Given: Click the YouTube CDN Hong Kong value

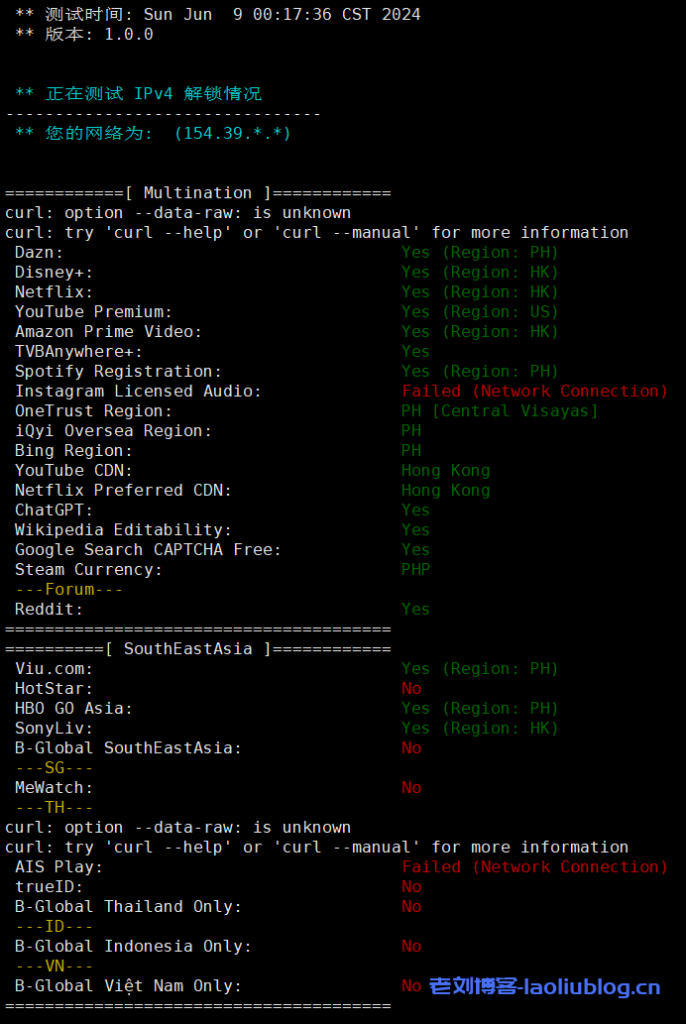Looking at the screenshot, I should tap(445, 471).
